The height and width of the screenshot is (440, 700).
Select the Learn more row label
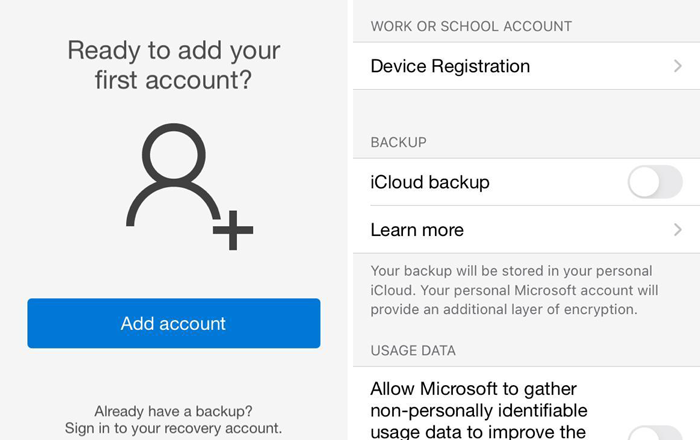point(417,230)
